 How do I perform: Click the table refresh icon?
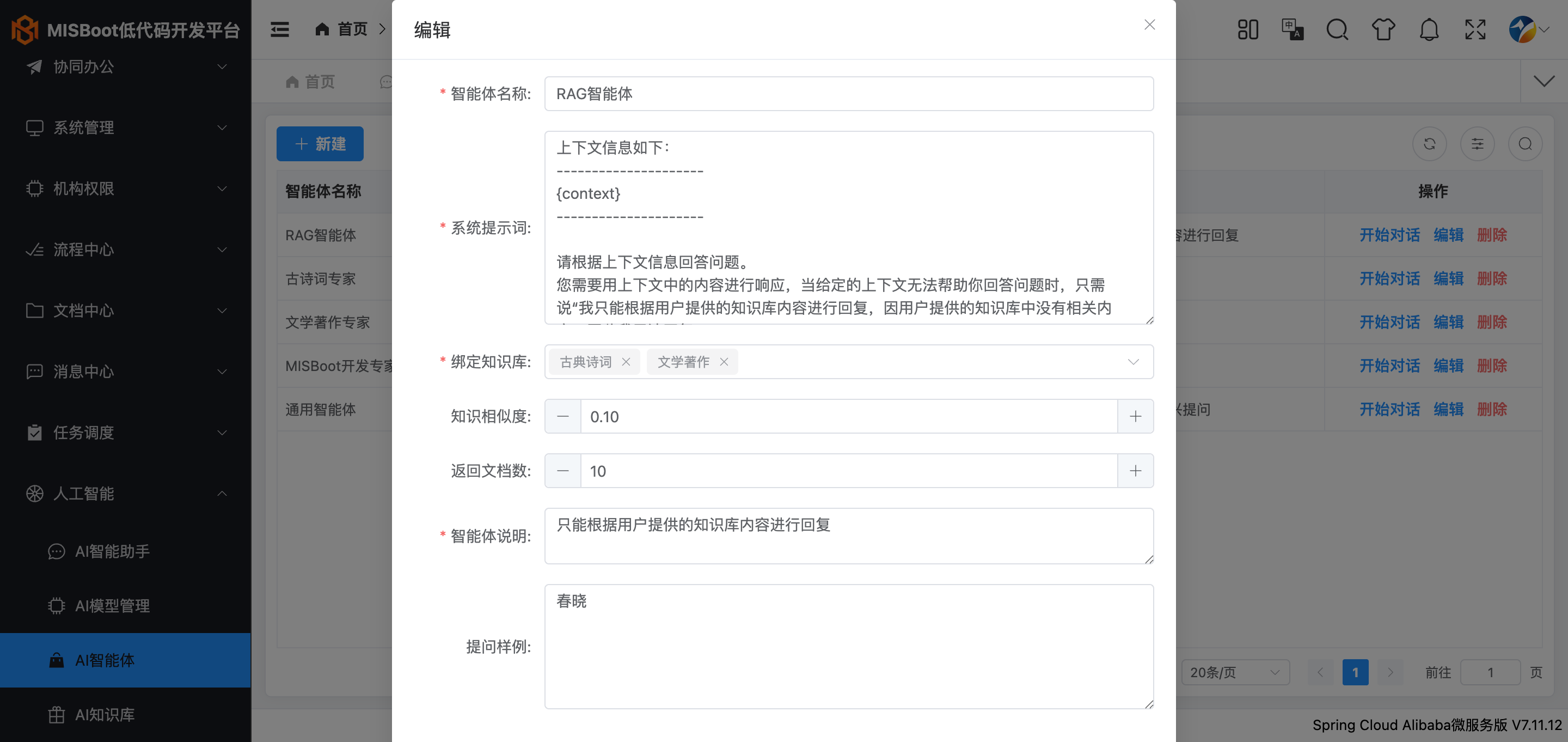pos(1429,144)
